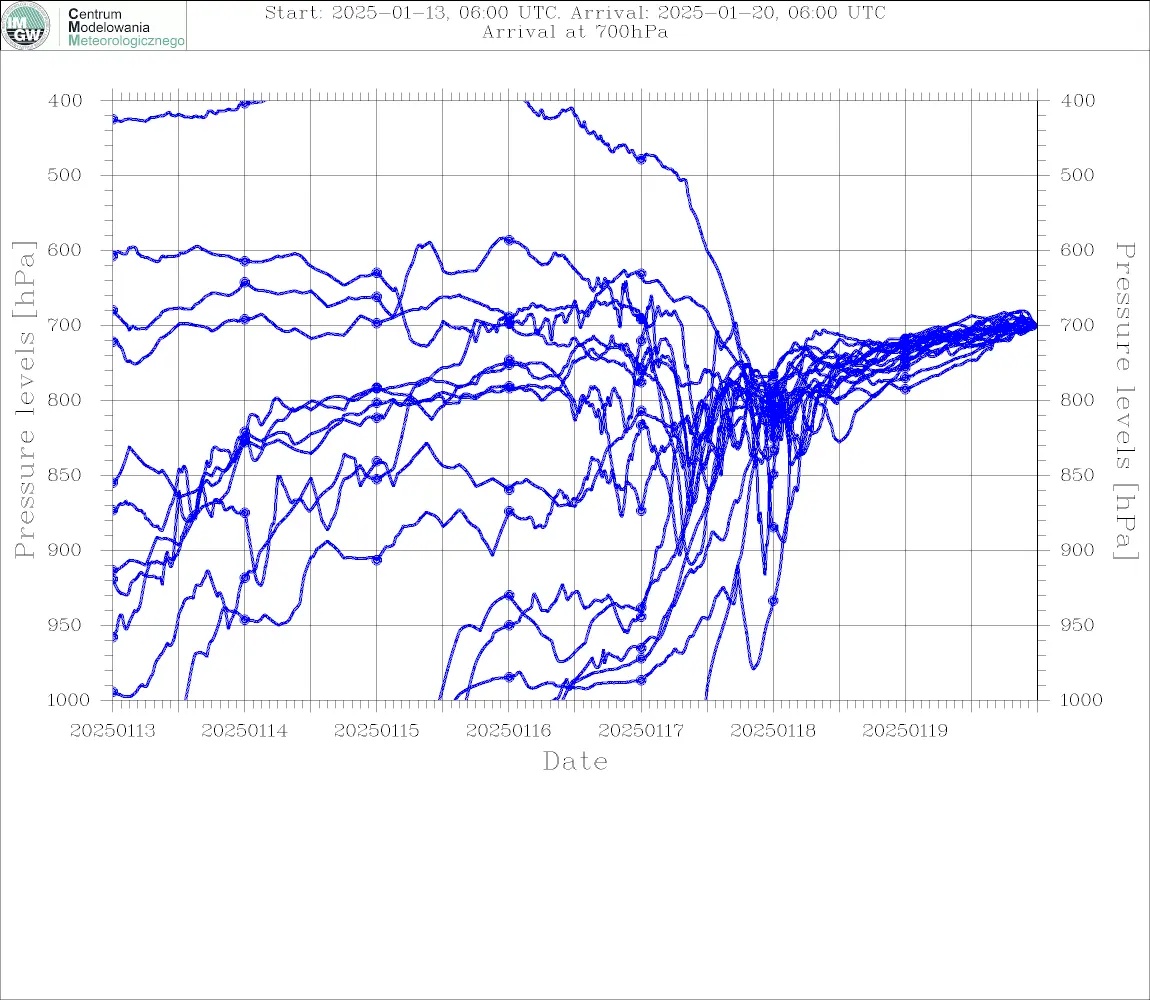Image resolution: width=1150 pixels, height=1000 pixels.
Task: Click the trajectory marker near 480 hPa on 20250117
Action: click(641, 158)
